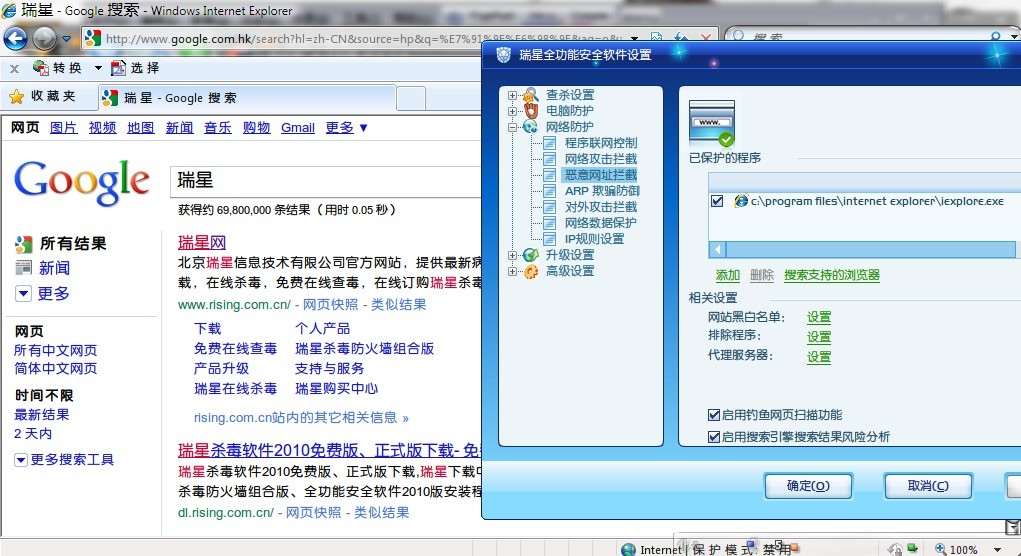Select the sidebar 新闻 news filter icon
Screen dimensions: 1021x556
pos(23,268)
